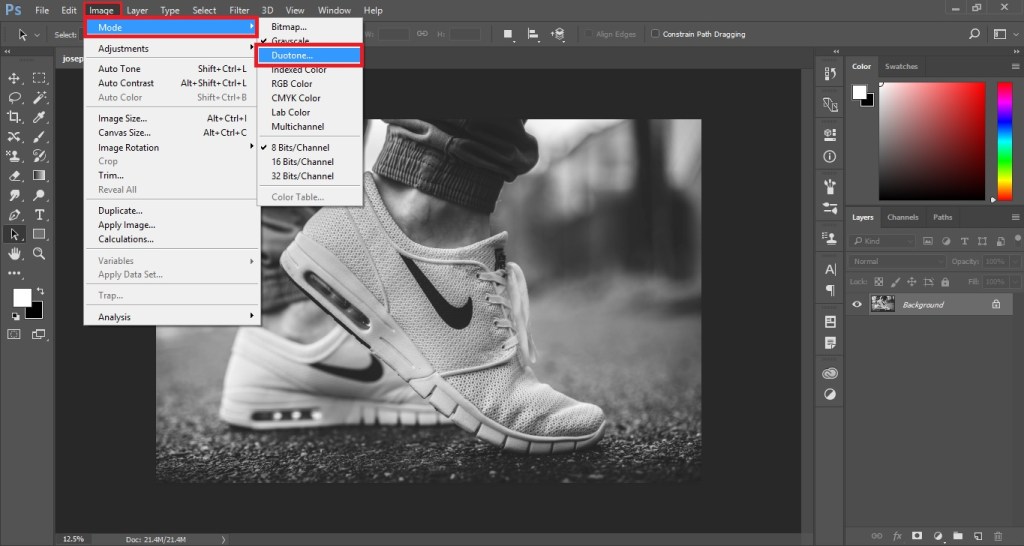This screenshot has width=1024, height=546.
Task: Expand Image Rotation submenu
Action: [172, 148]
